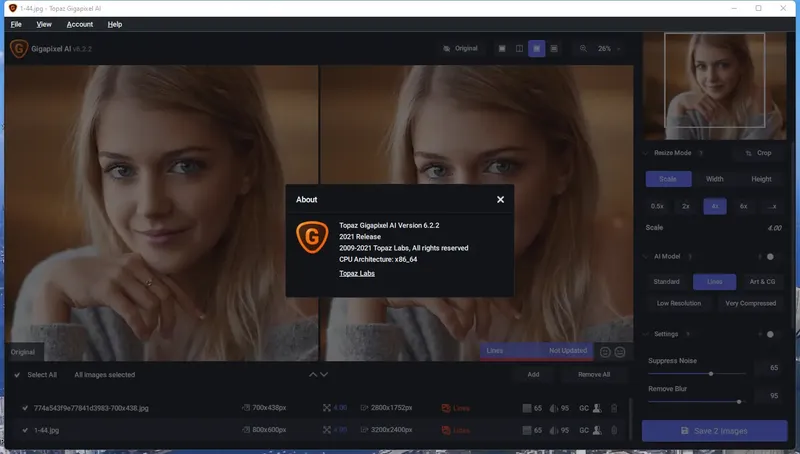Delete 774a543f9e77841d3983-700x438.jpg with trash icon
The height and width of the screenshot is (454, 800).
click(614, 408)
